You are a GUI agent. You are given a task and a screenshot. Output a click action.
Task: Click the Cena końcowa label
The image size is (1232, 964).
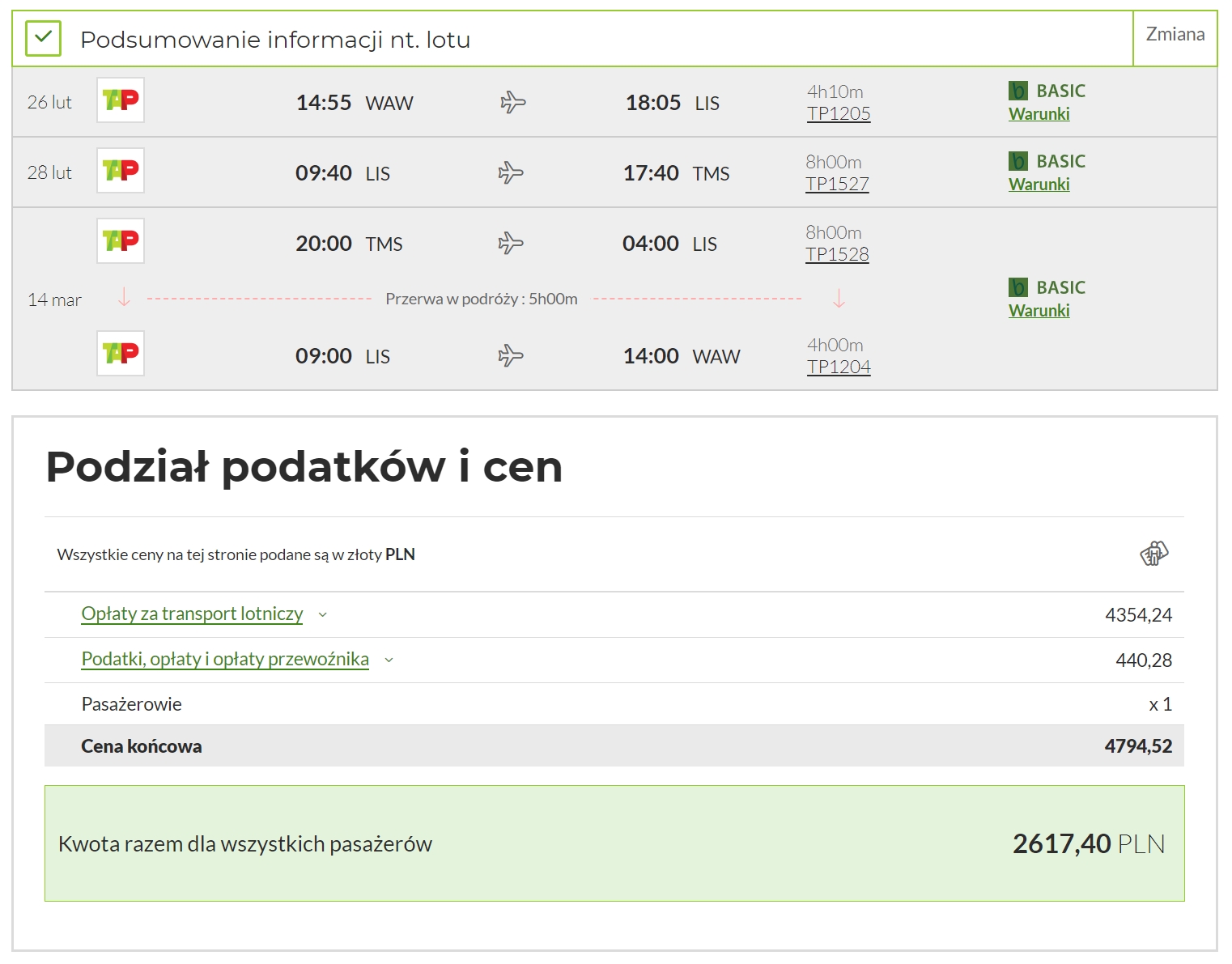tap(142, 746)
